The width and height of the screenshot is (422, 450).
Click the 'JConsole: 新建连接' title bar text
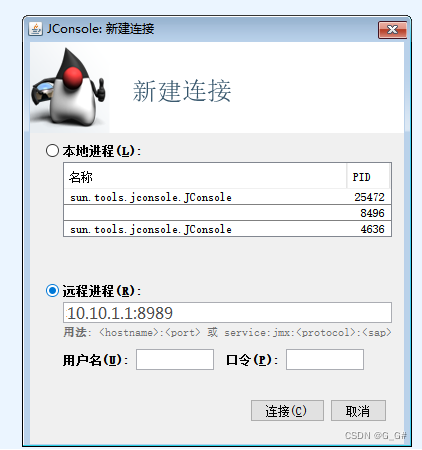click(100, 29)
